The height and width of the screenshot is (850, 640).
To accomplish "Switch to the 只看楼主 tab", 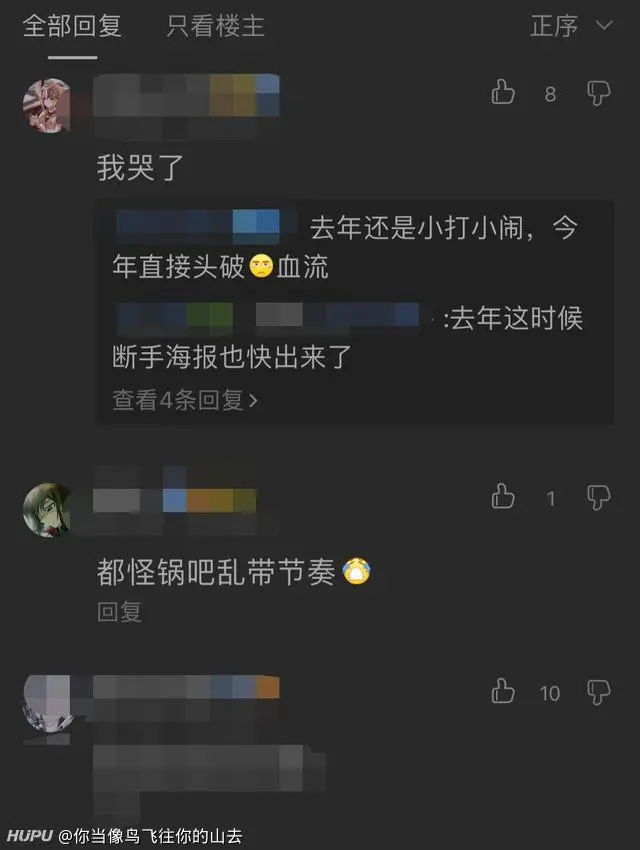I will coord(215,26).
